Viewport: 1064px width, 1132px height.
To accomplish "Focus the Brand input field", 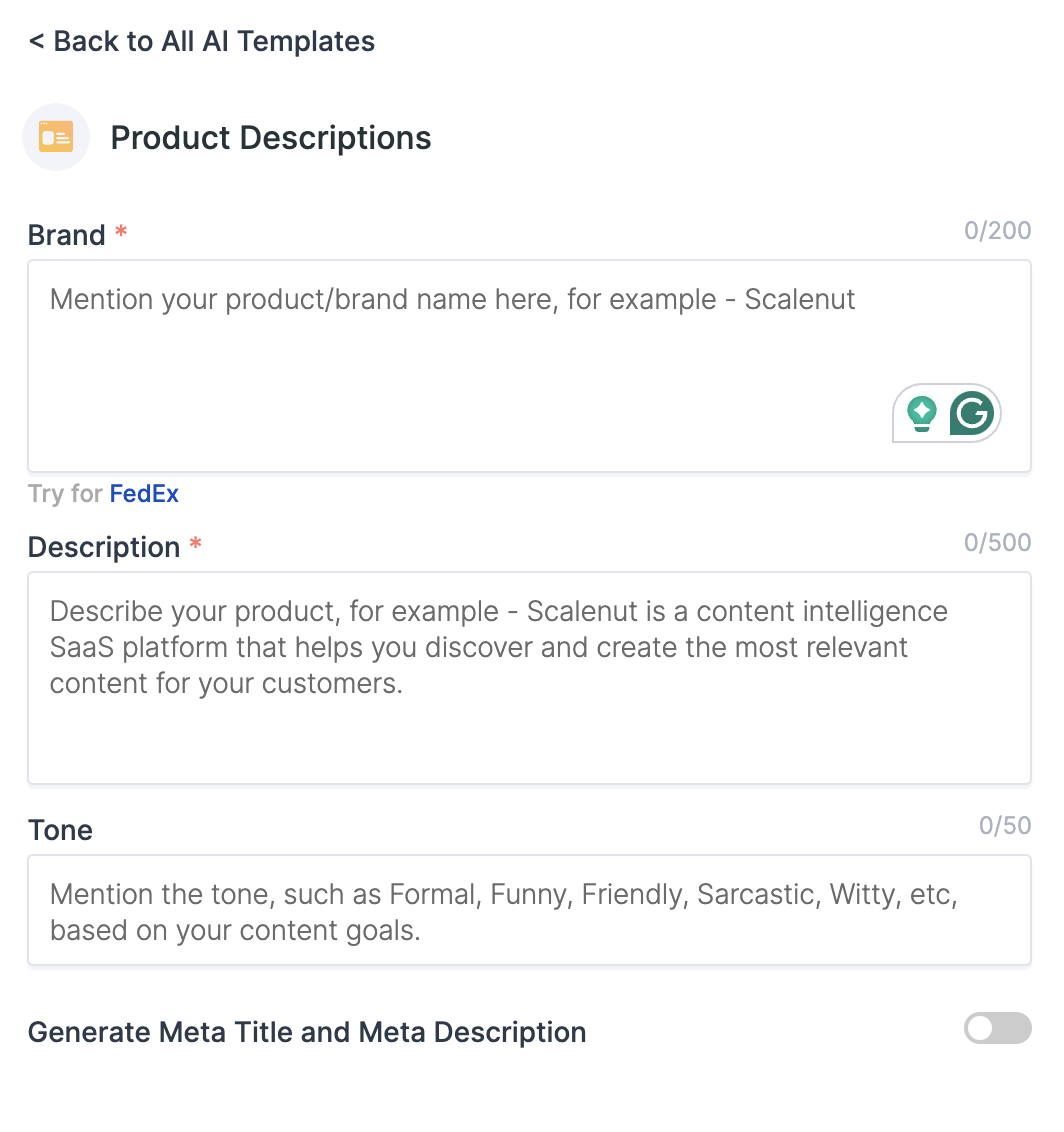I will point(529,366).
